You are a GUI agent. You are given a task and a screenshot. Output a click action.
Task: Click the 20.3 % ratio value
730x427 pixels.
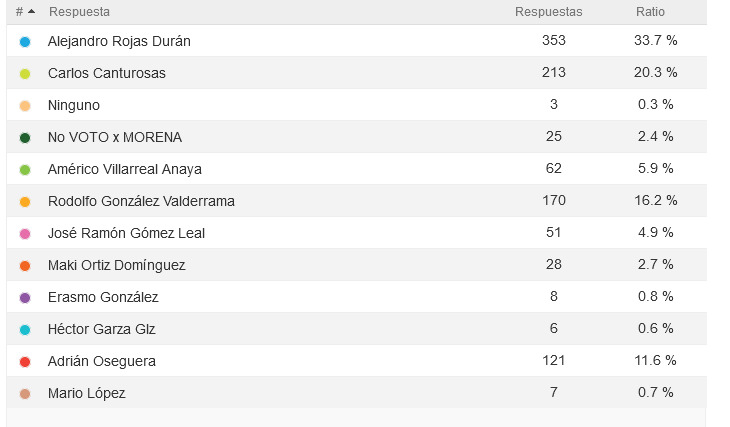(x=656, y=73)
